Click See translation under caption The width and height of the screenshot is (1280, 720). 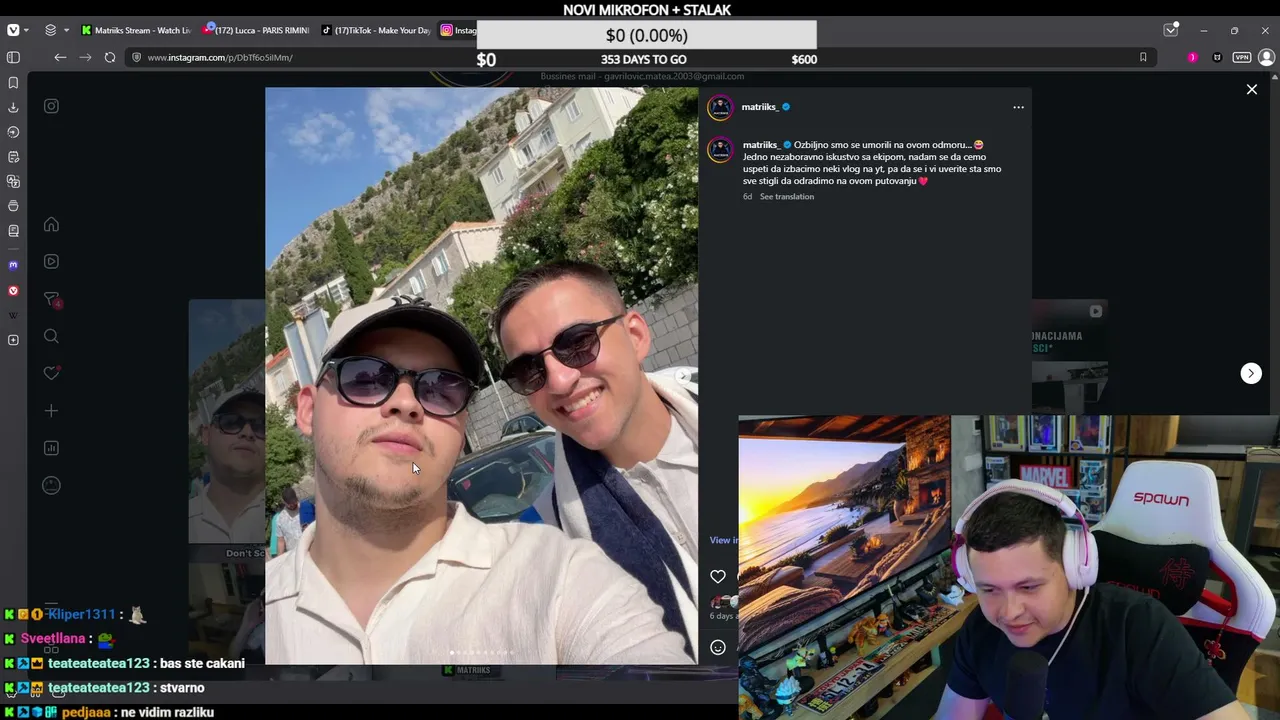pyautogui.click(x=787, y=197)
